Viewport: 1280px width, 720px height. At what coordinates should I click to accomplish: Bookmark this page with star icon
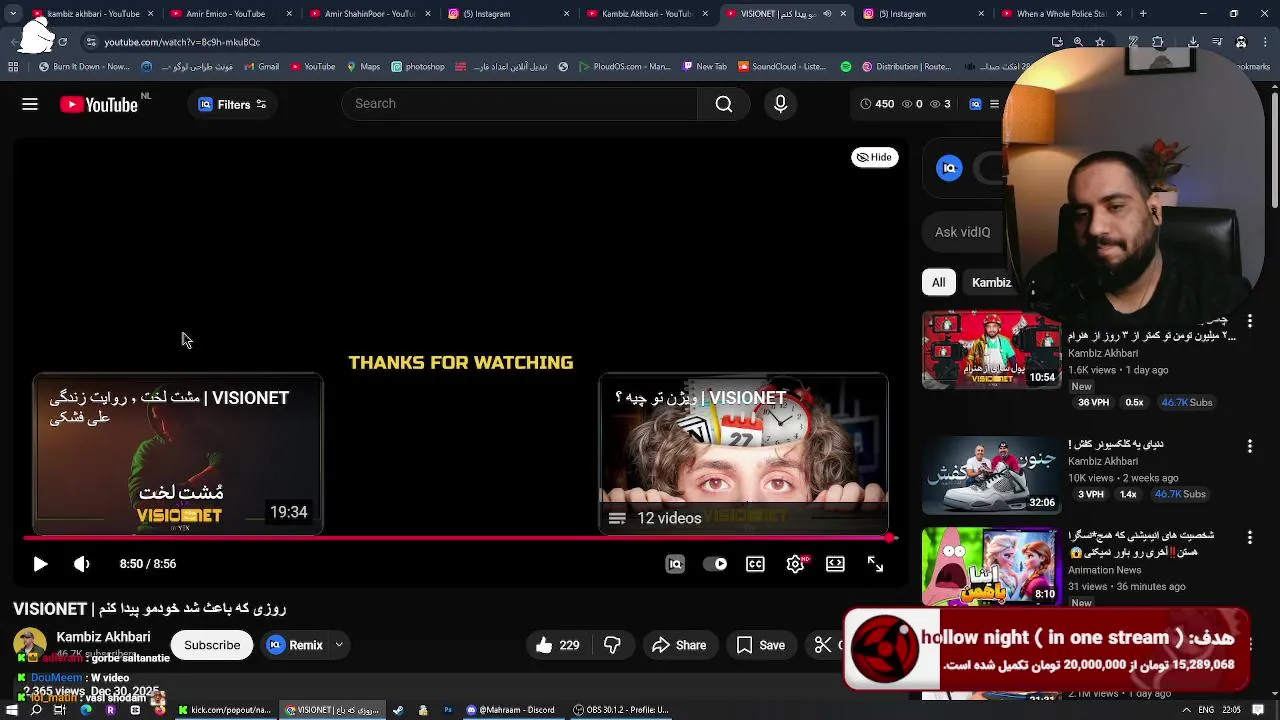pos(1100,42)
